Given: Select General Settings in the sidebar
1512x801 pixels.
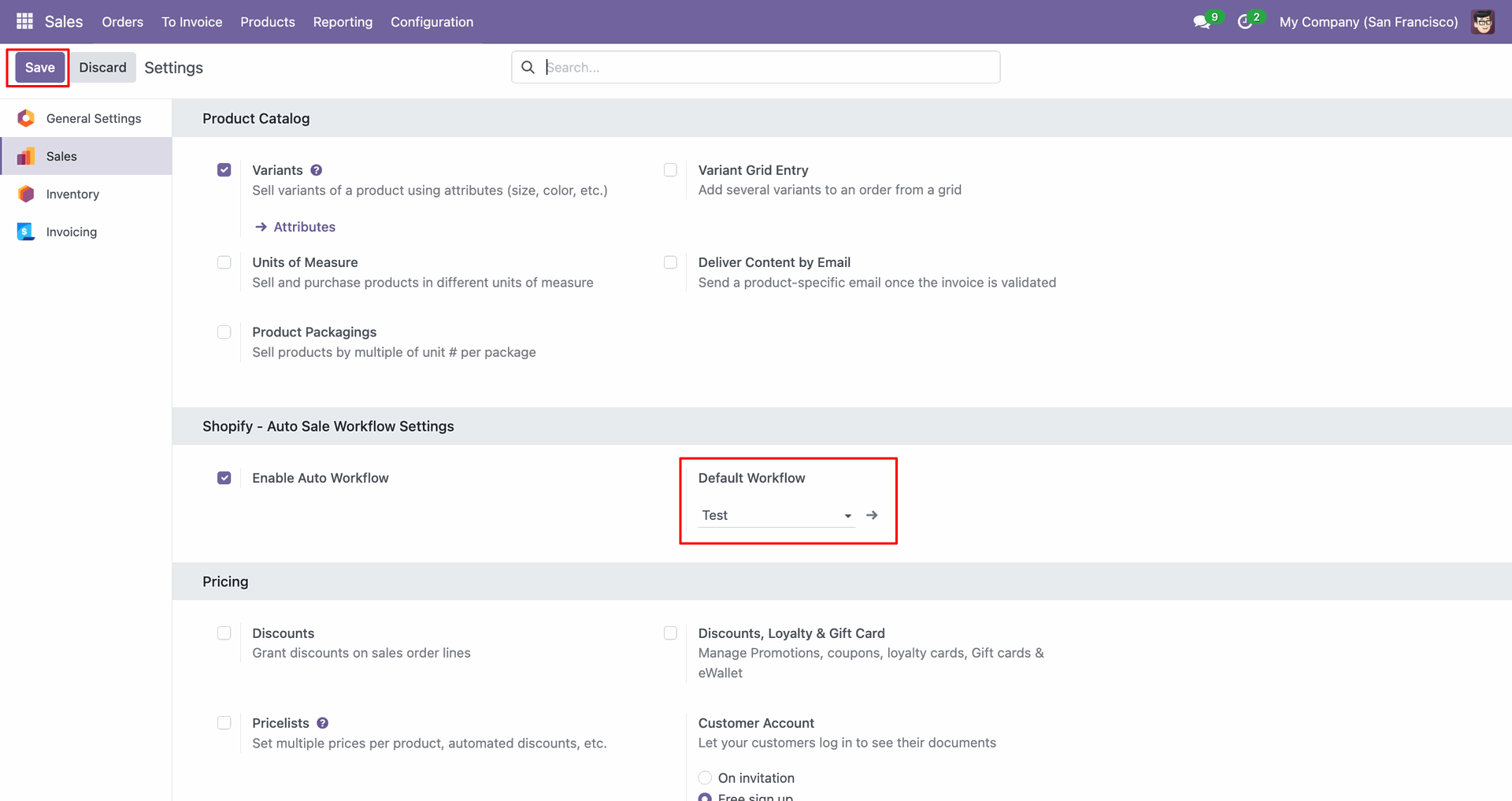Looking at the screenshot, I should [86, 118].
